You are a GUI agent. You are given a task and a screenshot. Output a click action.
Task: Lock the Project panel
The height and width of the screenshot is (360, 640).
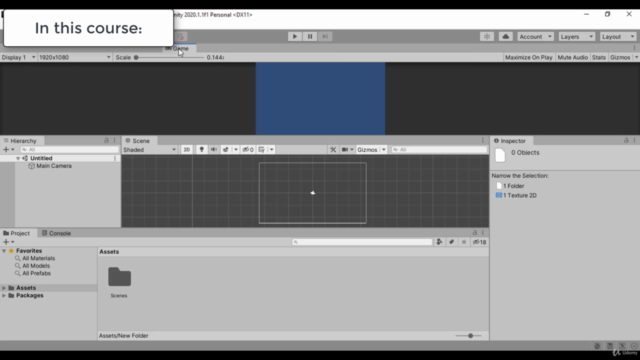pyautogui.click(x=475, y=232)
